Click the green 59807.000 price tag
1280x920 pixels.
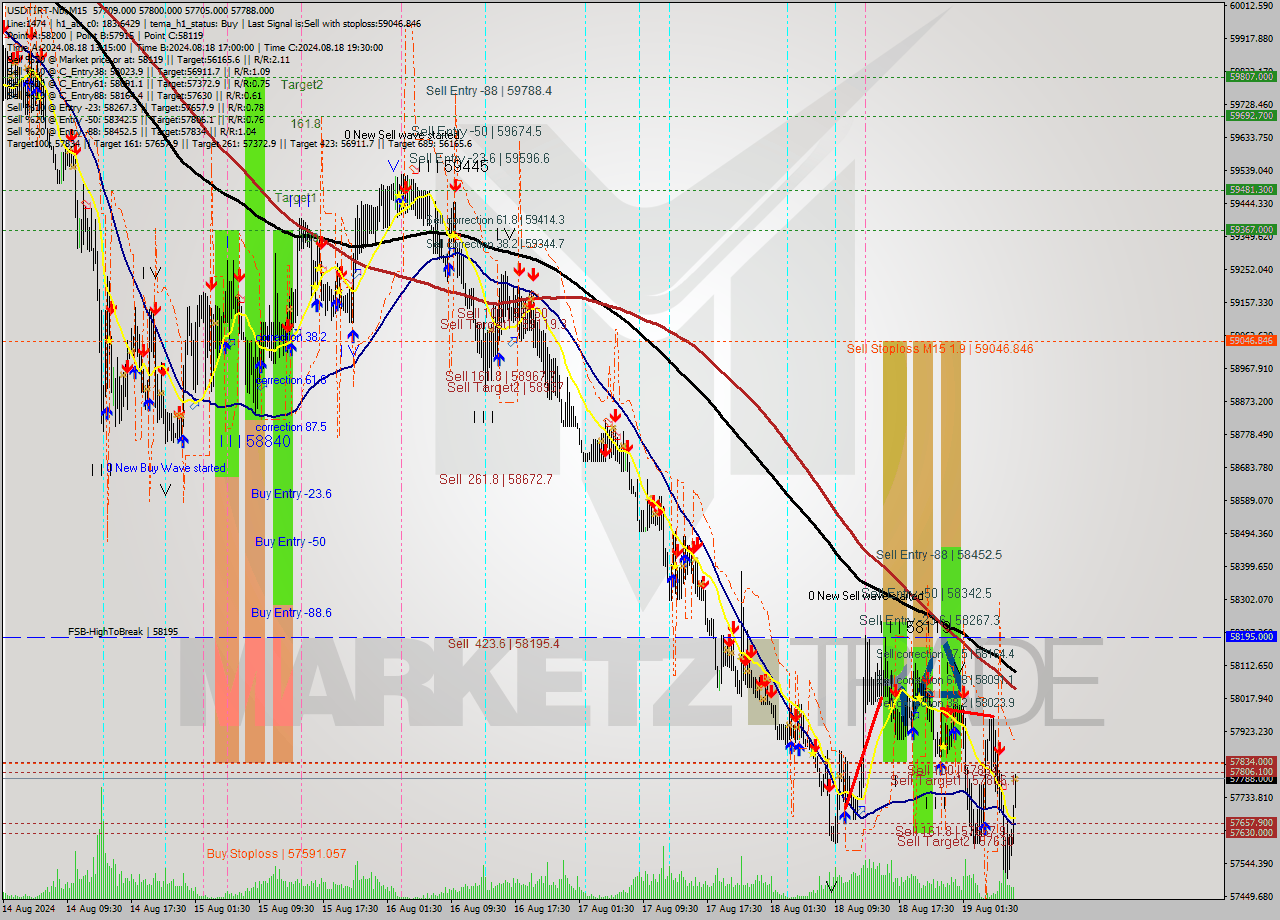pyautogui.click(x=1251, y=76)
